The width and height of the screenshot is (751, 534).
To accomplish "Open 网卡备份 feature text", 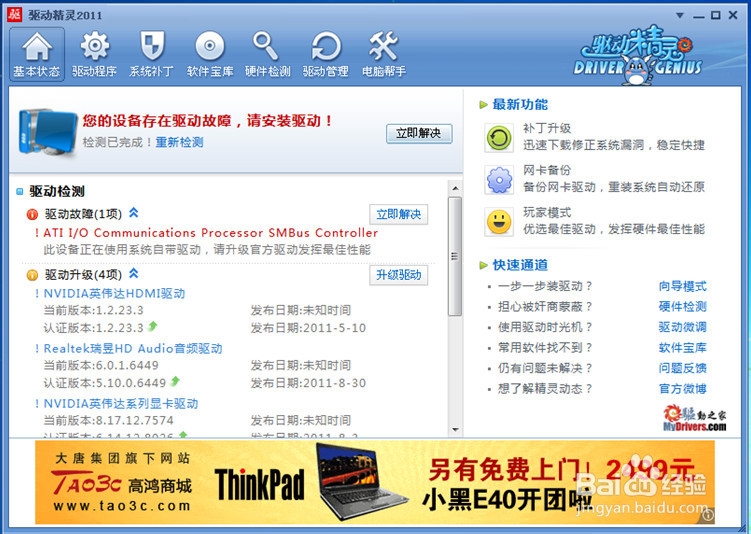I will point(547,170).
